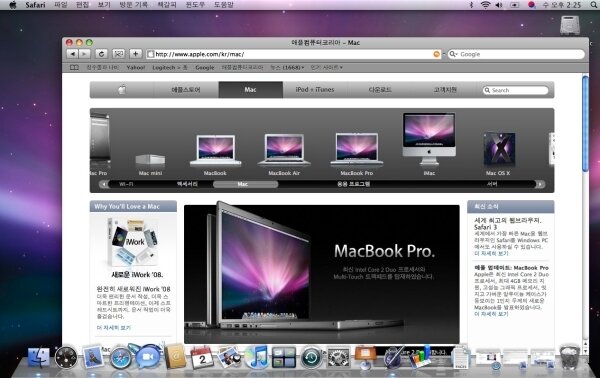This screenshot has height=378, width=600.
Task: Open the Korean input source flag menu
Action: [531, 5]
